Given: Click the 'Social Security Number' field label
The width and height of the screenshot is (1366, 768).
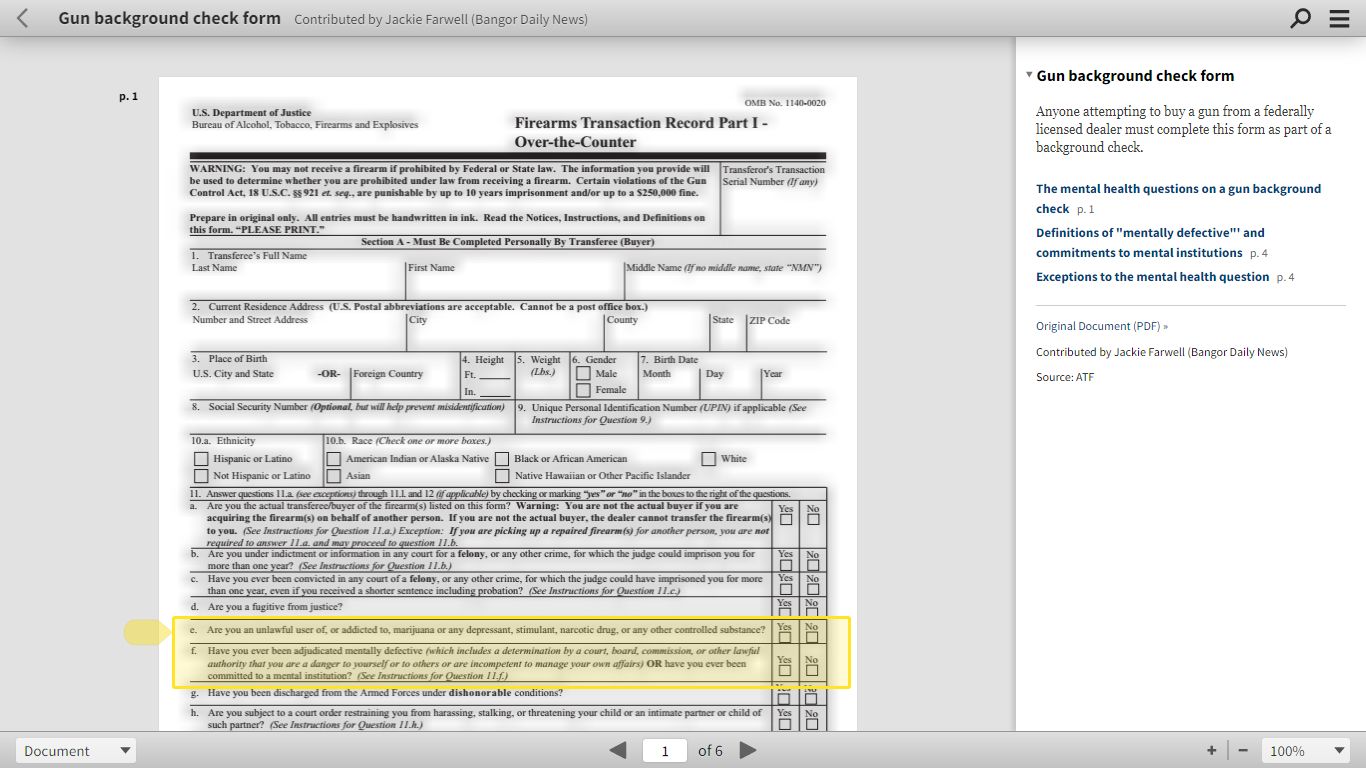Looking at the screenshot, I should [350, 407].
